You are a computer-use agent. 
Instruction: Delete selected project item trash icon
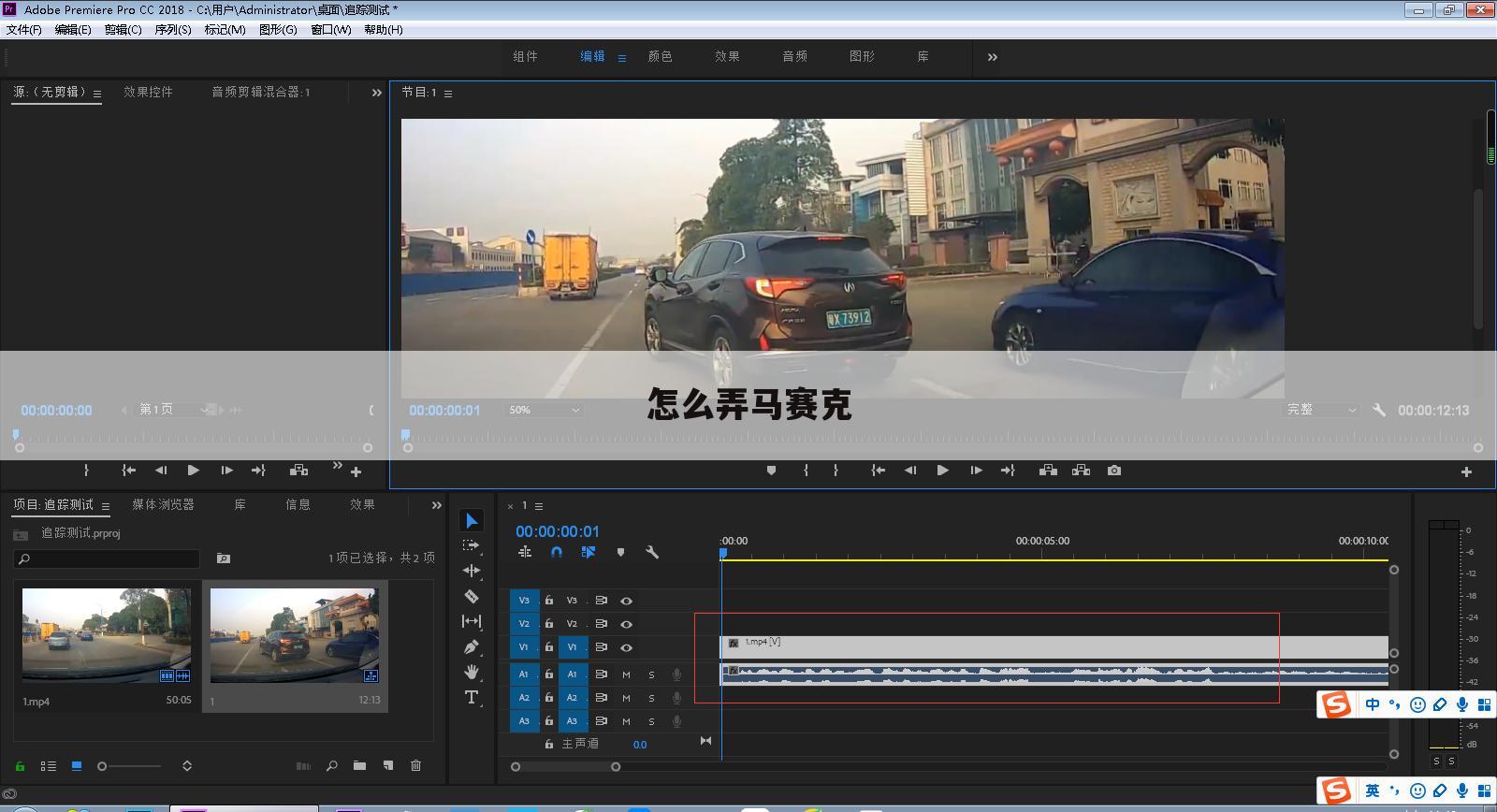pos(415,765)
